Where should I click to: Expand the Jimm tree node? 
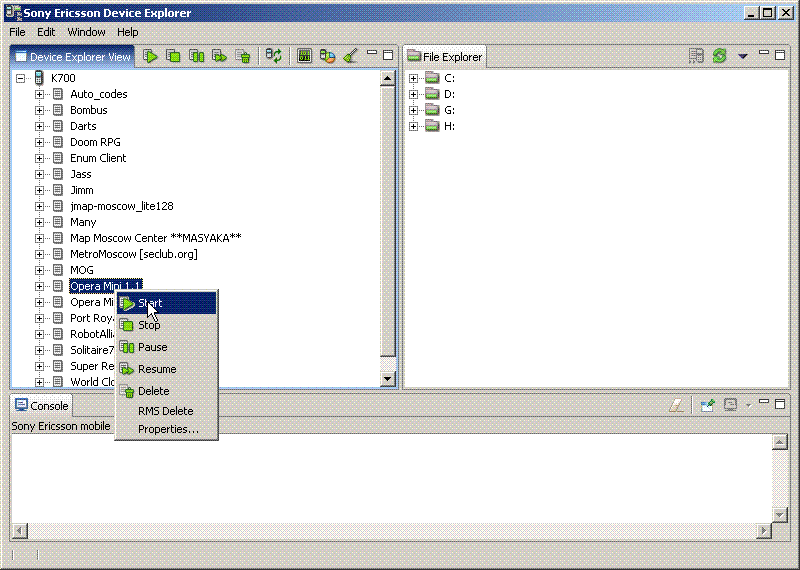39,190
